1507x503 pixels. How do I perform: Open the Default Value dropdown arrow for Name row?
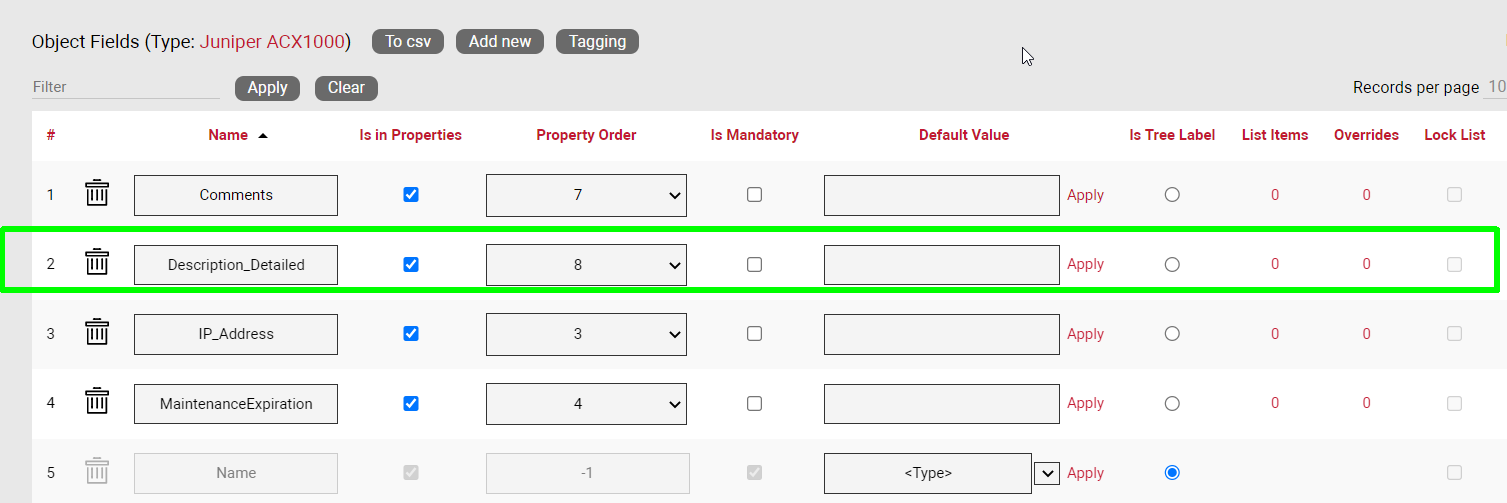(1046, 473)
